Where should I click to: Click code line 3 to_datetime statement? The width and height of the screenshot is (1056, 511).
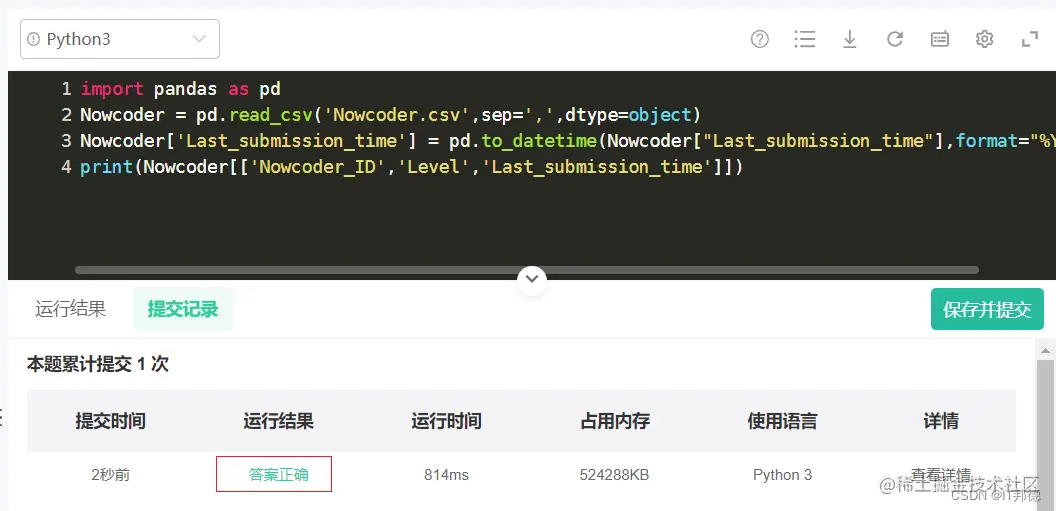pos(568,141)
